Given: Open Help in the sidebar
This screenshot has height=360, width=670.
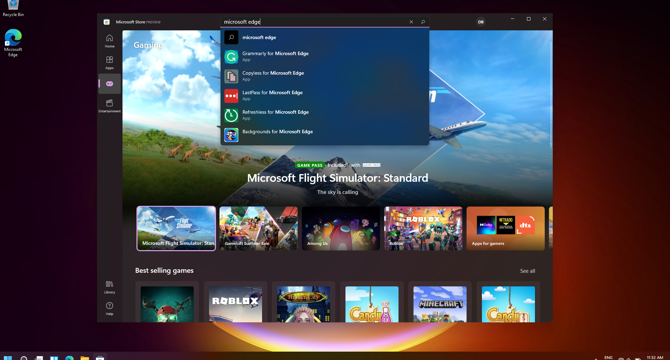Looking at the screenshot, I should pos(109,308).
